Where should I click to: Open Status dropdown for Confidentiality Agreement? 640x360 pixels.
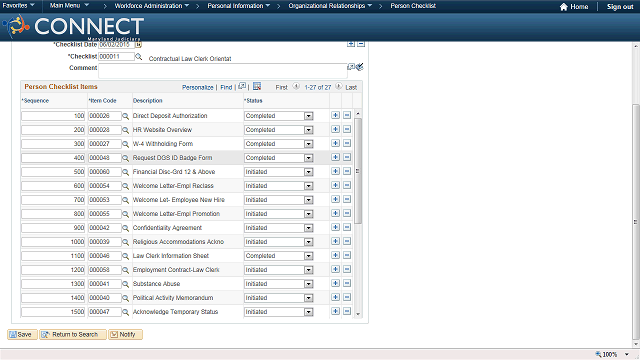coord(309,228)
